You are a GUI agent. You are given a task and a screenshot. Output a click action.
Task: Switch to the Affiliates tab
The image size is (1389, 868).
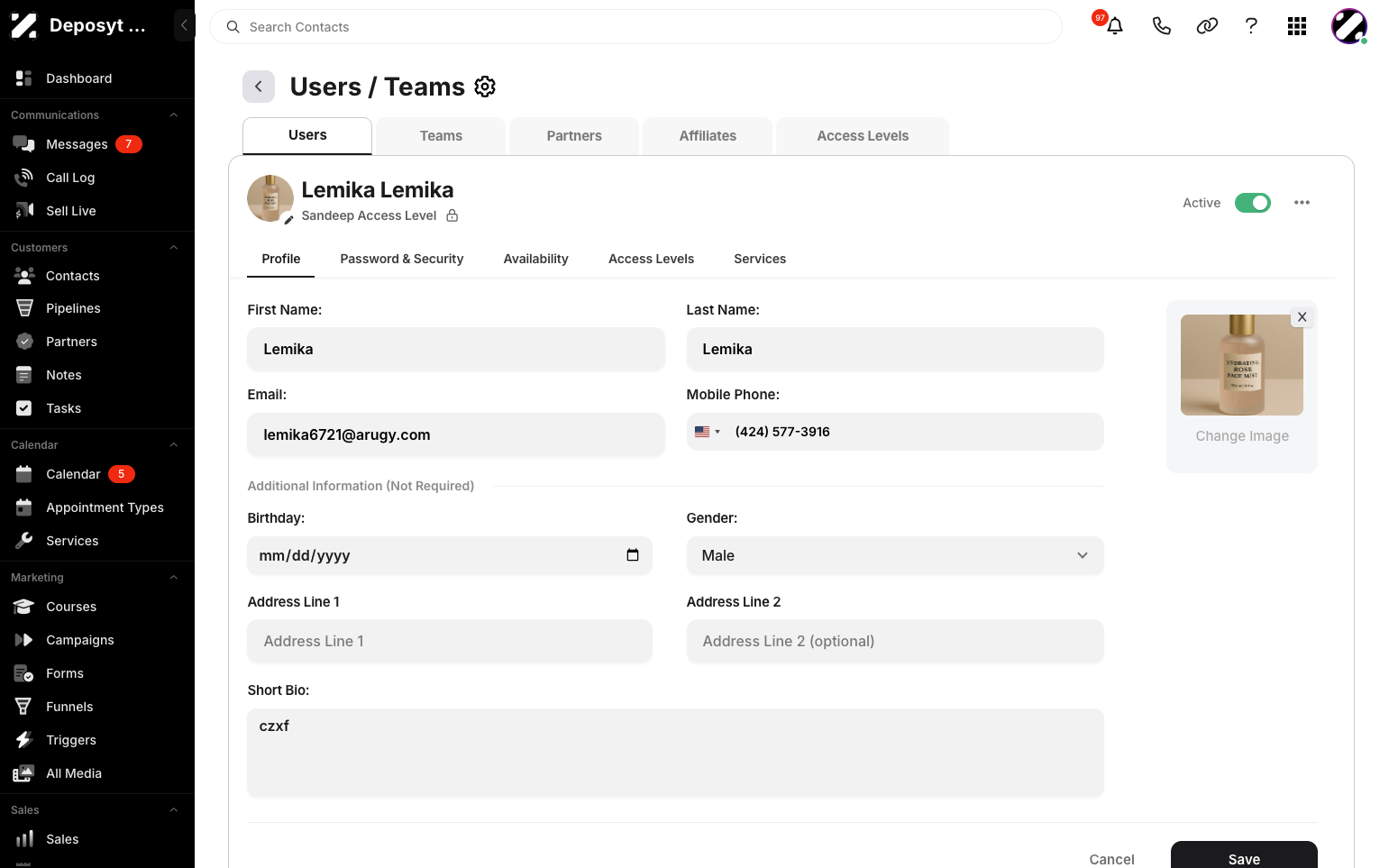[708, 136]
